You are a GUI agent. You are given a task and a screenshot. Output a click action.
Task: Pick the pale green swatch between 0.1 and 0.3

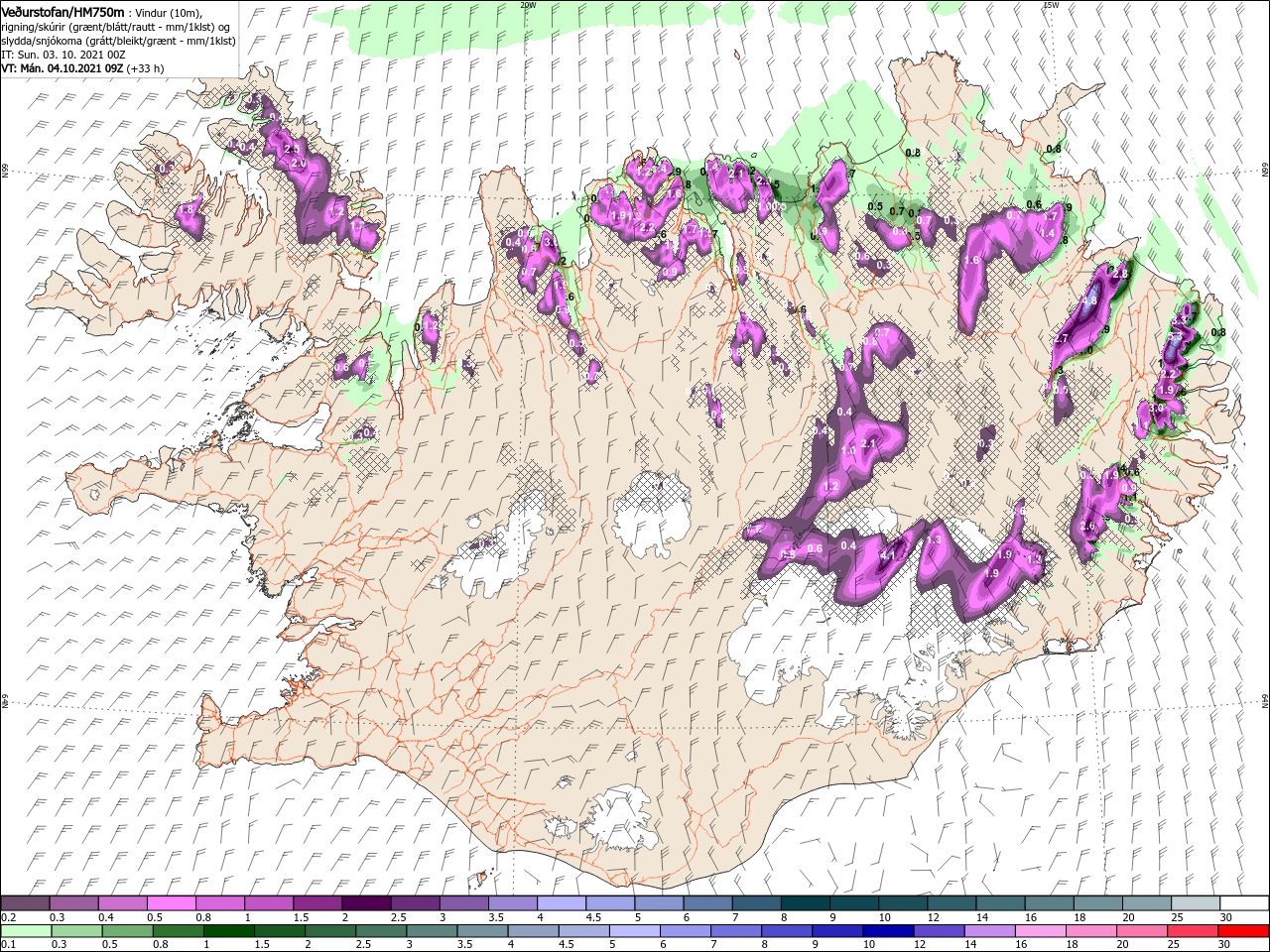tap(26, 931)
